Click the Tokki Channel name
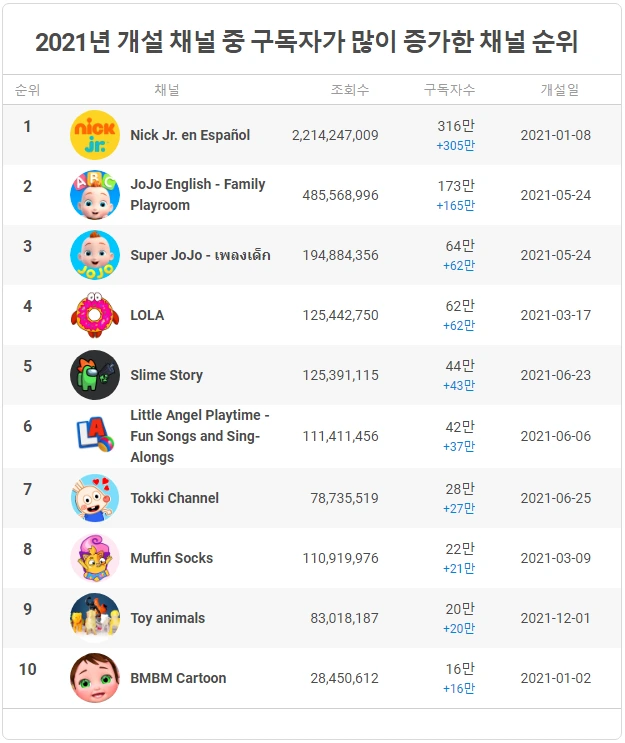The image size is (625, 743). click(x=174, y=498)
